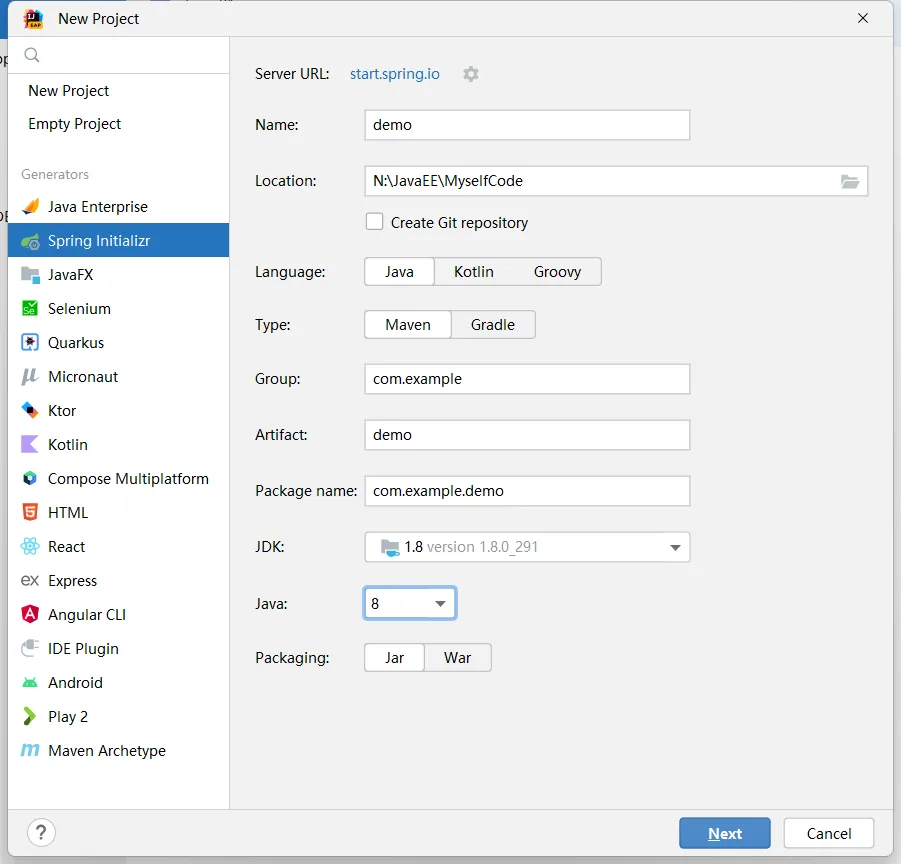This screenshot has height=864, width=901.
Task: Choose Gradle as build type
Action: pos(493,325)
